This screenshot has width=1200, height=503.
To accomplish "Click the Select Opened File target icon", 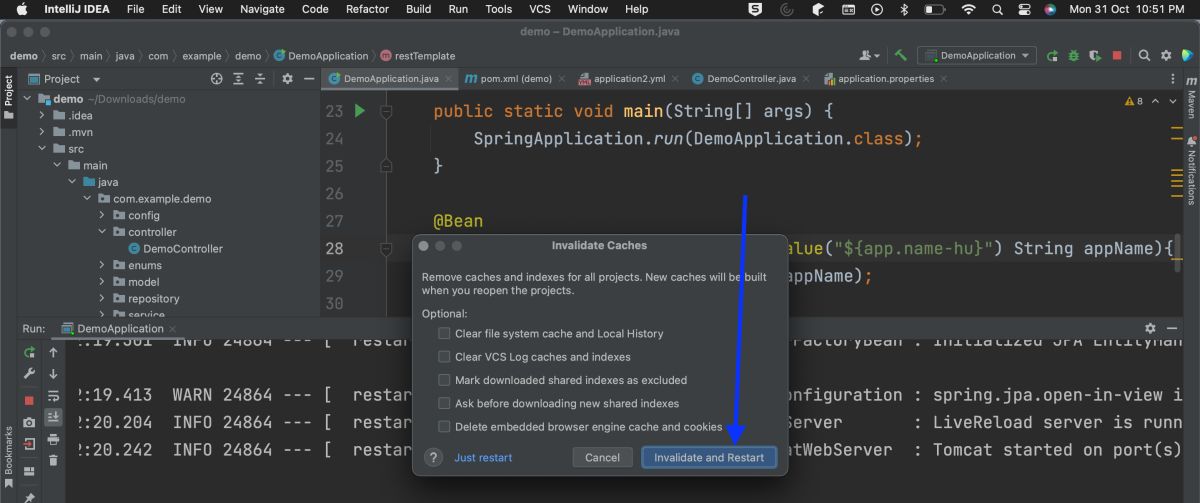I will point(217,79).
